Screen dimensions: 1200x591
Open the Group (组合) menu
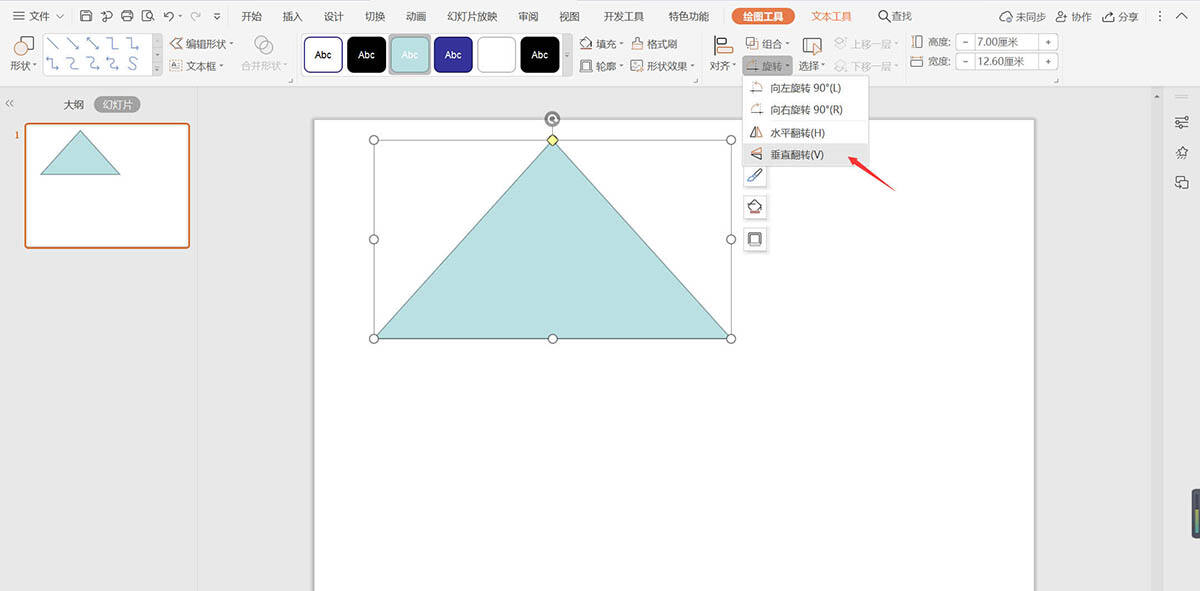click(768, 44)
